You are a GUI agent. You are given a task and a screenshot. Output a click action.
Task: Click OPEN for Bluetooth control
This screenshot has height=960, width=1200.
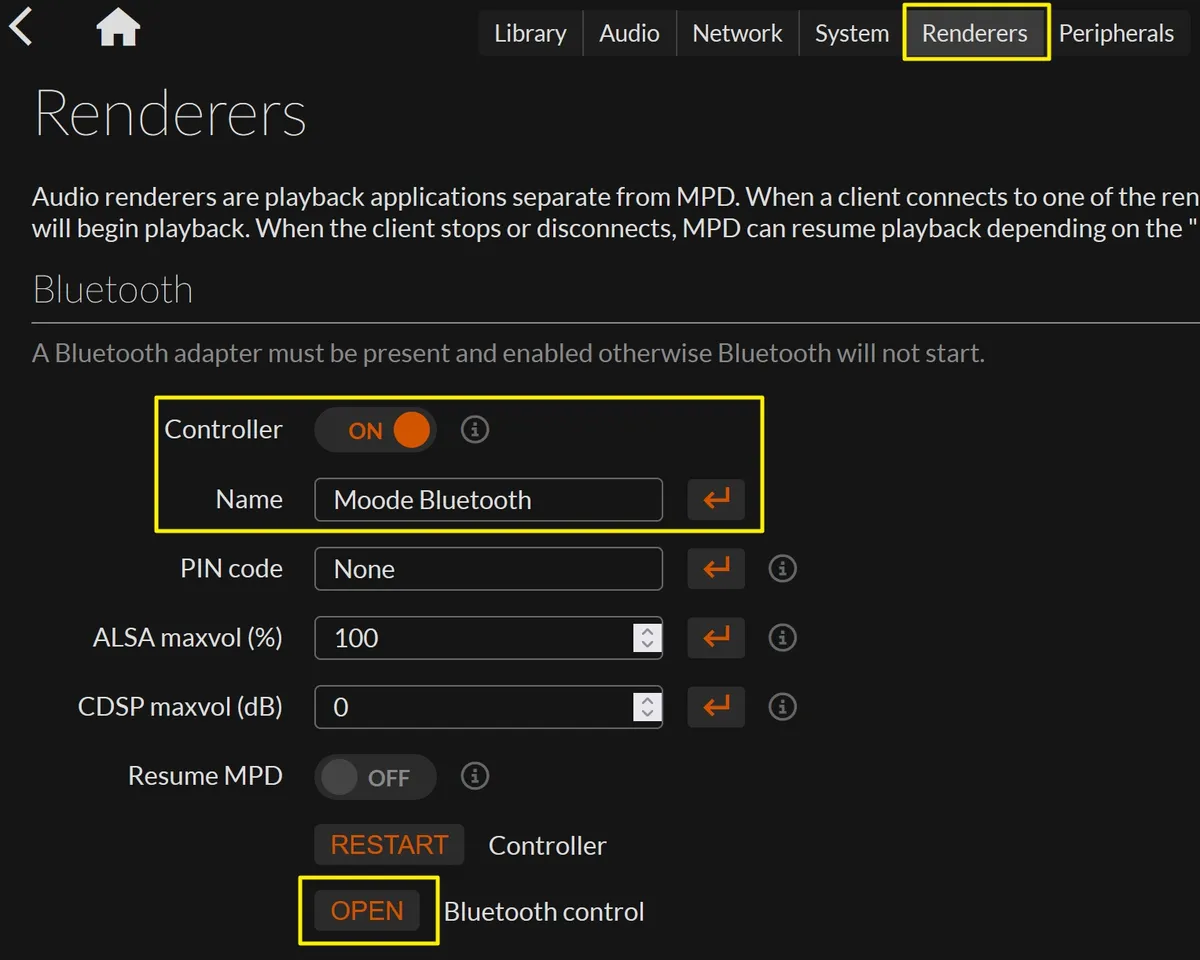click(367, 911)
